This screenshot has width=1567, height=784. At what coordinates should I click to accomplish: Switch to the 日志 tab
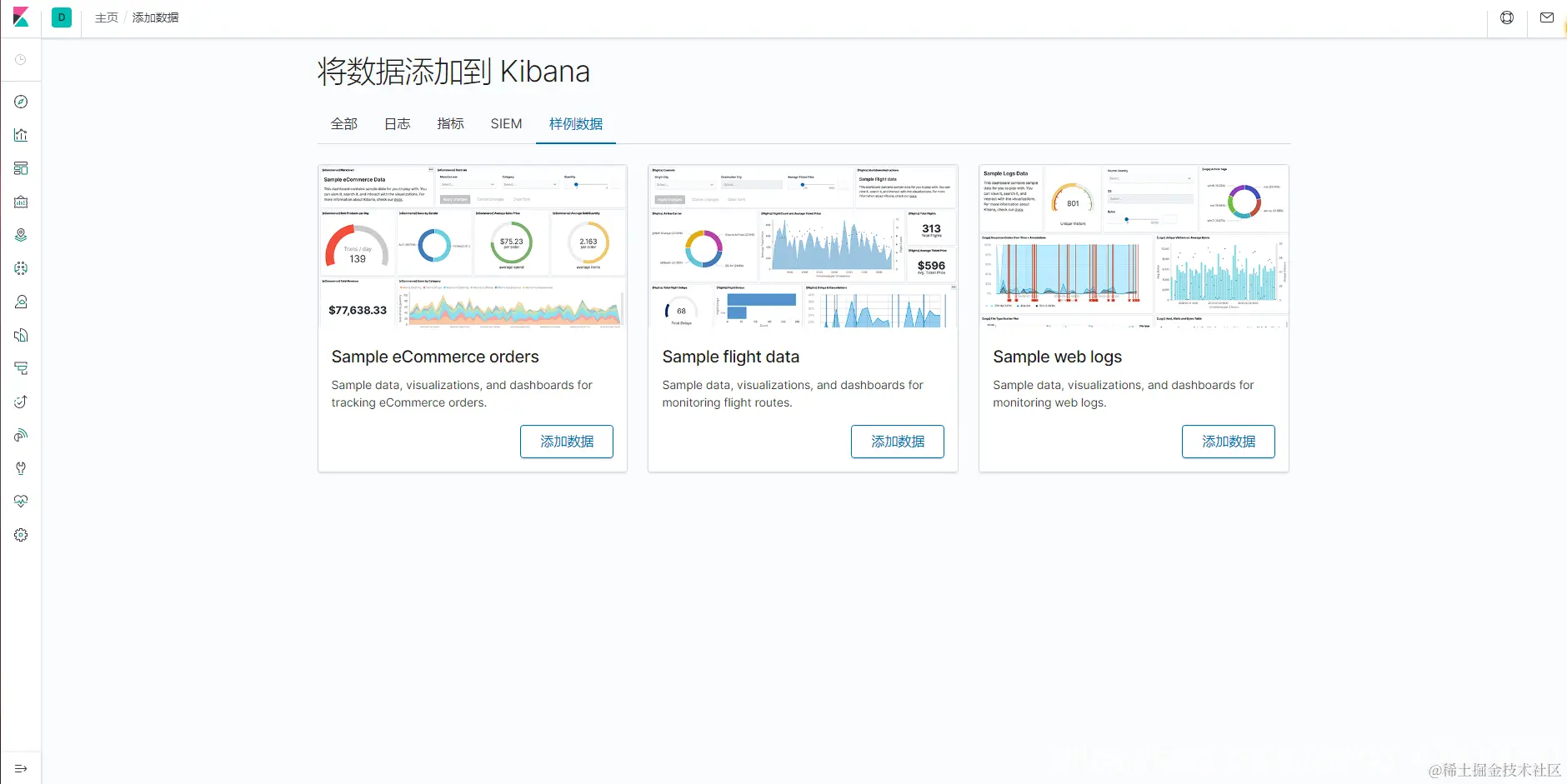coord(398,124)
